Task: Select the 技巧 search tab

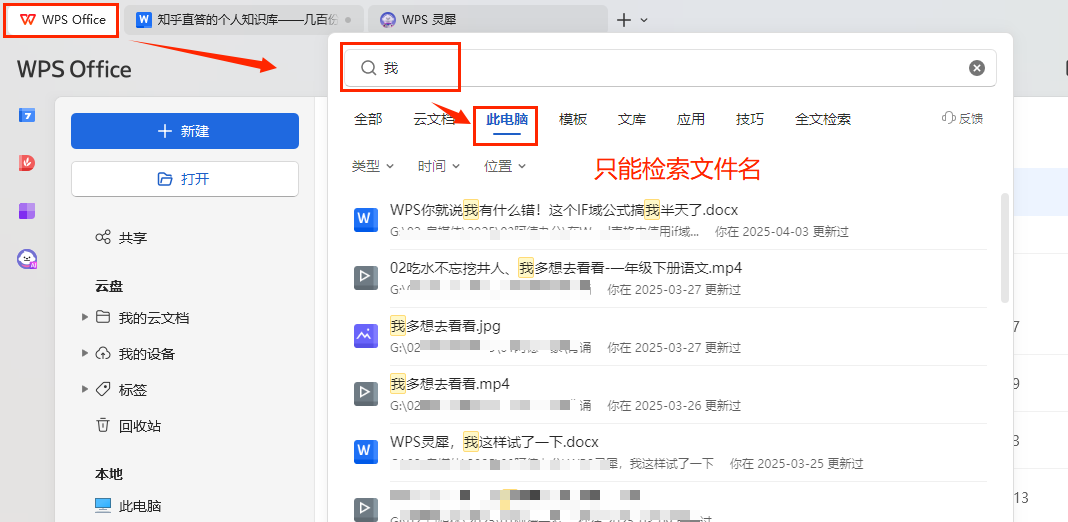Action: pyautogui.click(x=749, y=119)
